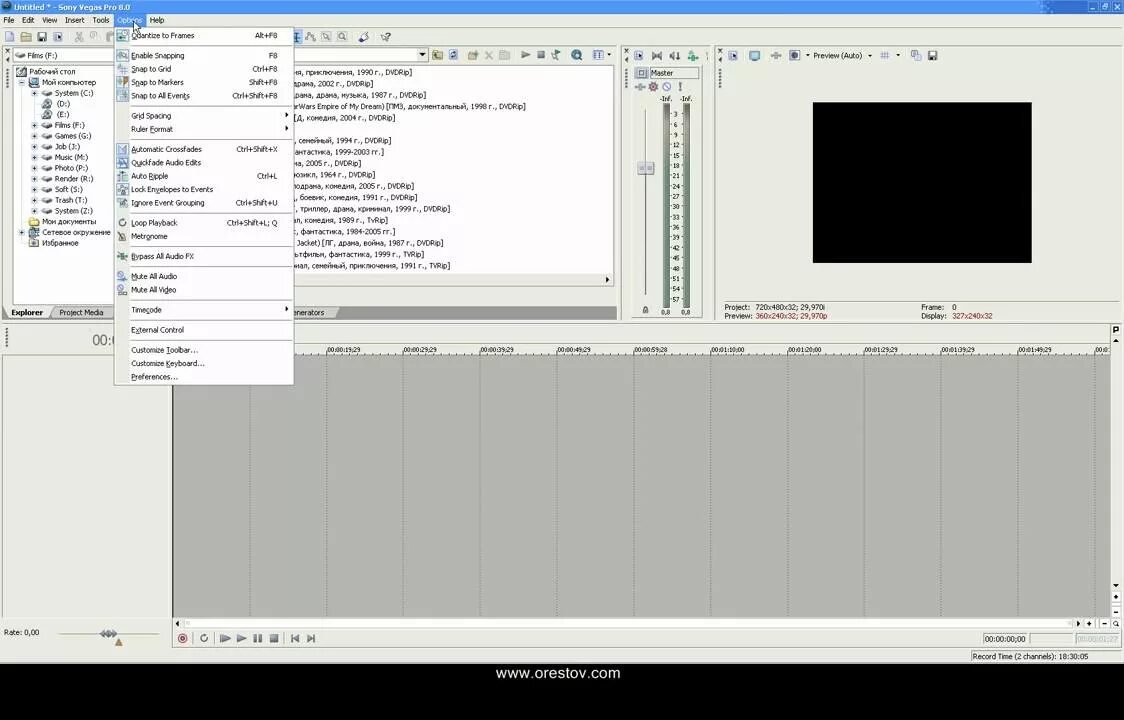Image resolution: width=1124 pixels, height=720 pixels.
Task: Mute the Master bus mute icon
Action: [667, 87]
